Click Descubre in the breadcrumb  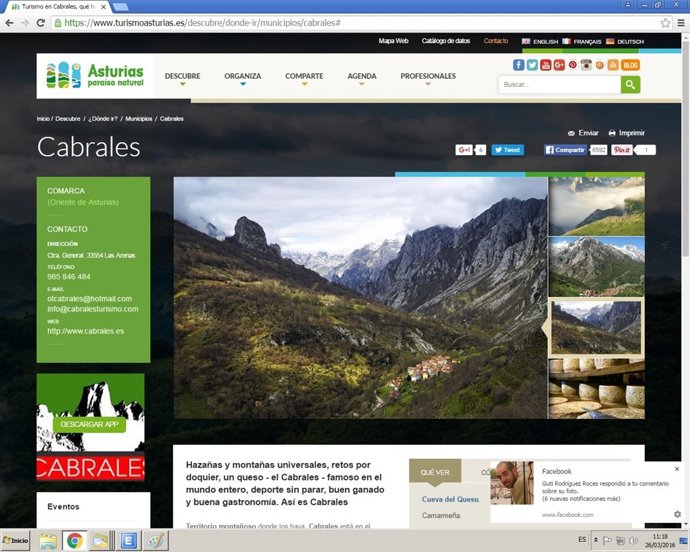pos(68,119)
